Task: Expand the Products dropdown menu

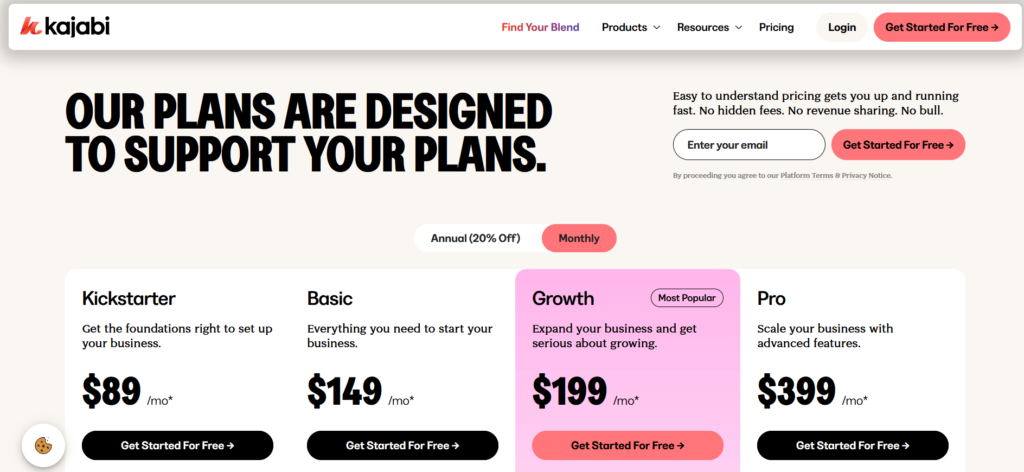Action: 630,27
